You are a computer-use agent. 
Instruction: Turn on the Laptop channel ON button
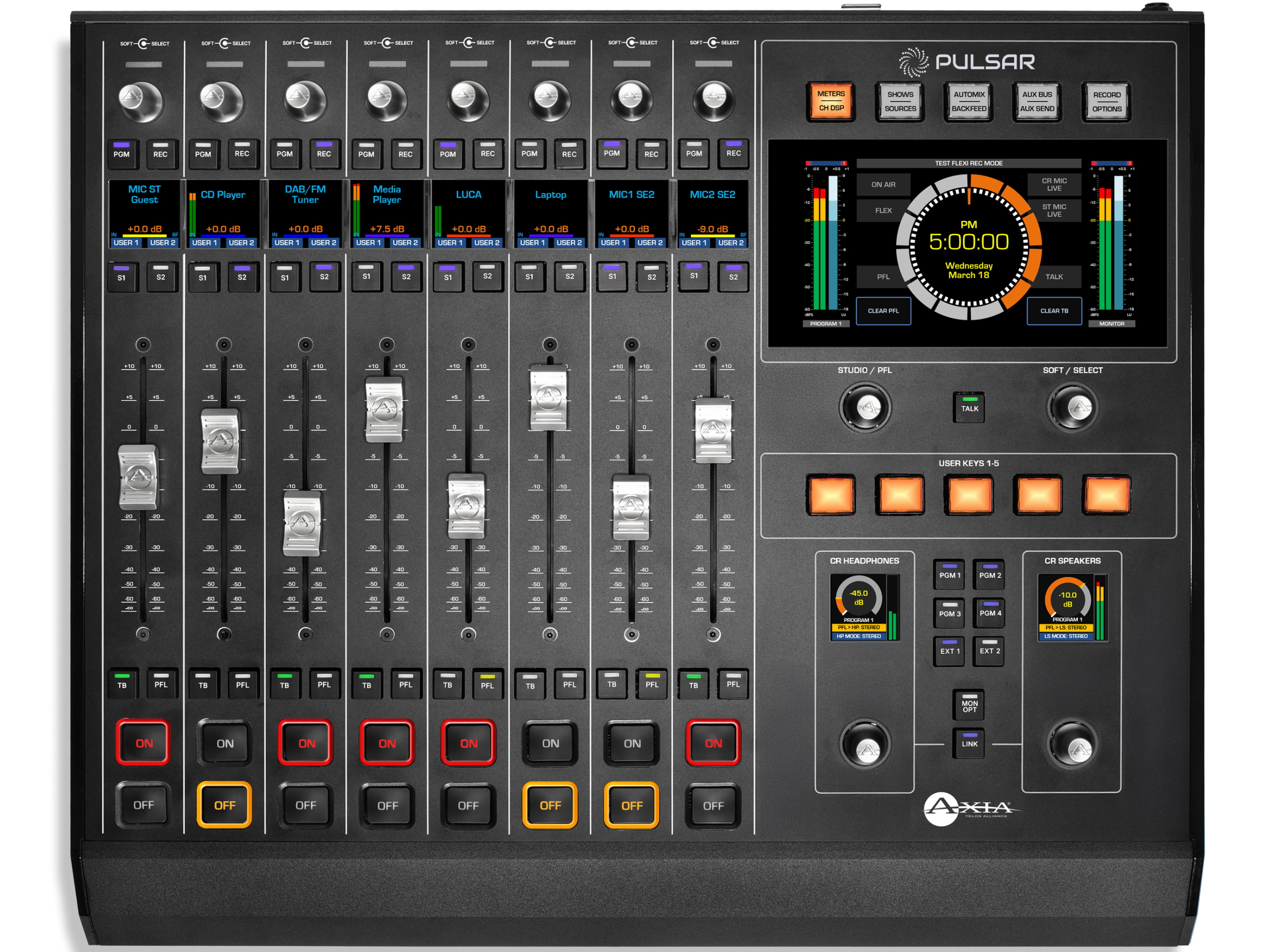[550, 744]
